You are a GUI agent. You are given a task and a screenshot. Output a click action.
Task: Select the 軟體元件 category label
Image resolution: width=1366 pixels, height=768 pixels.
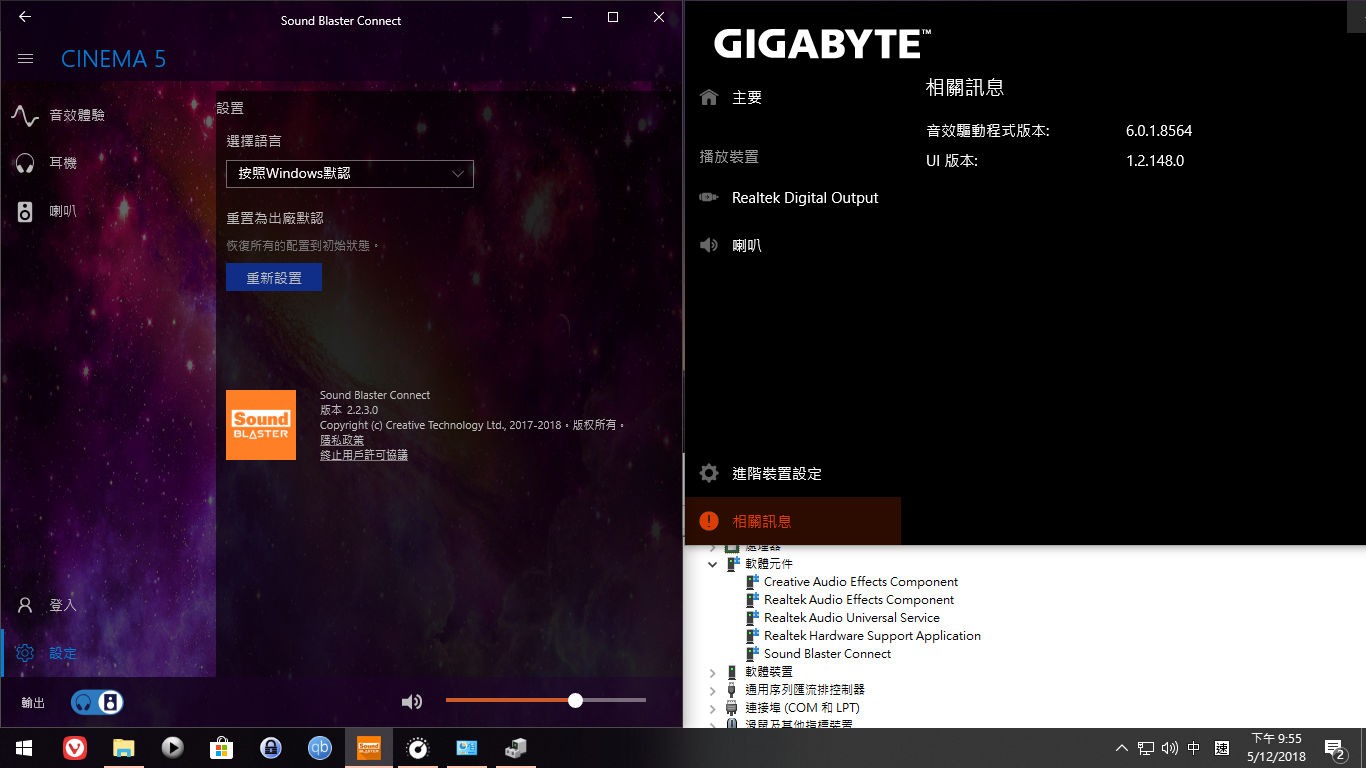coord(769,564)
